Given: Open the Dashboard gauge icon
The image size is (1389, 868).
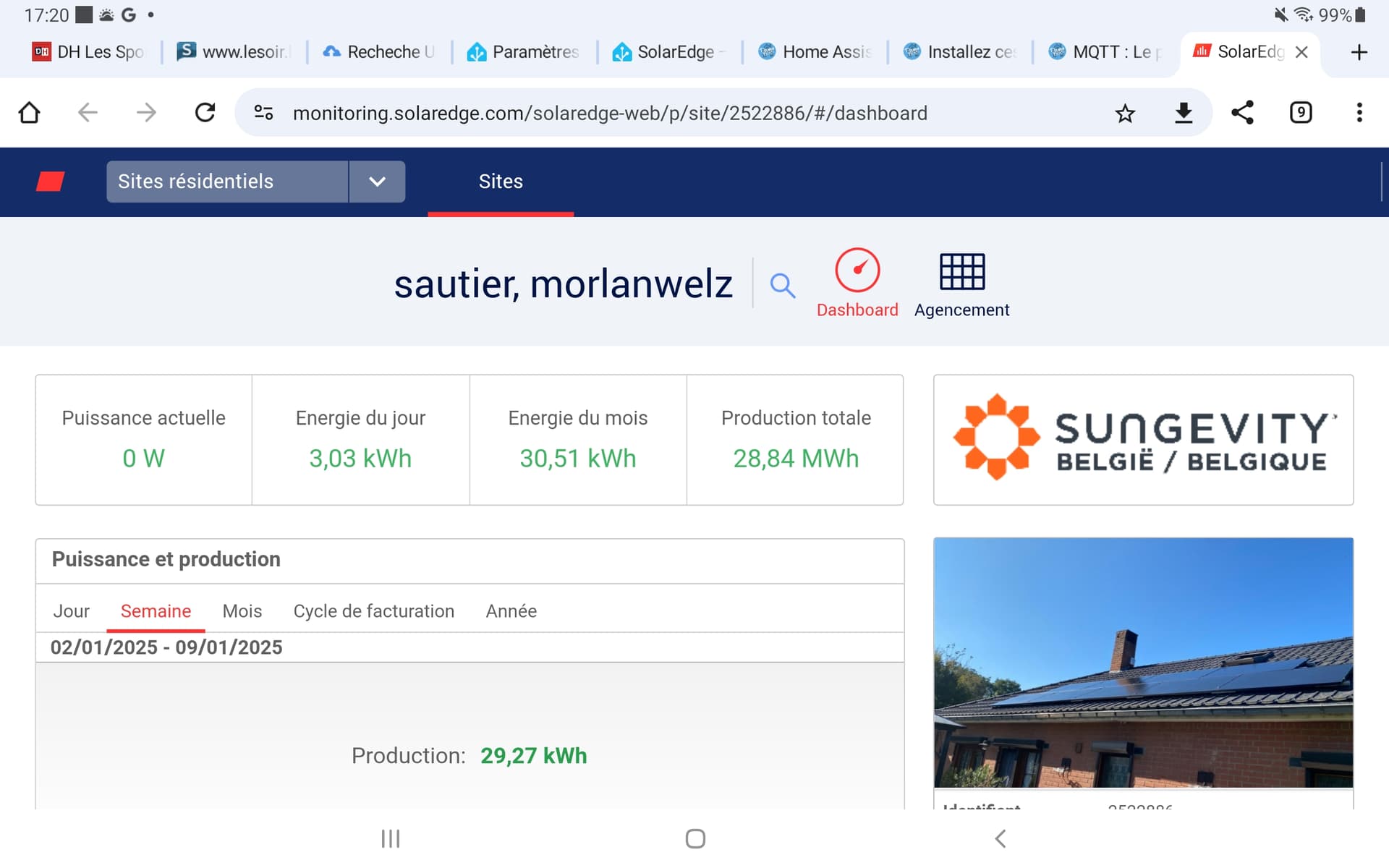Looking at the screenshot, I should pyautogui.click(x=857, y=271).
